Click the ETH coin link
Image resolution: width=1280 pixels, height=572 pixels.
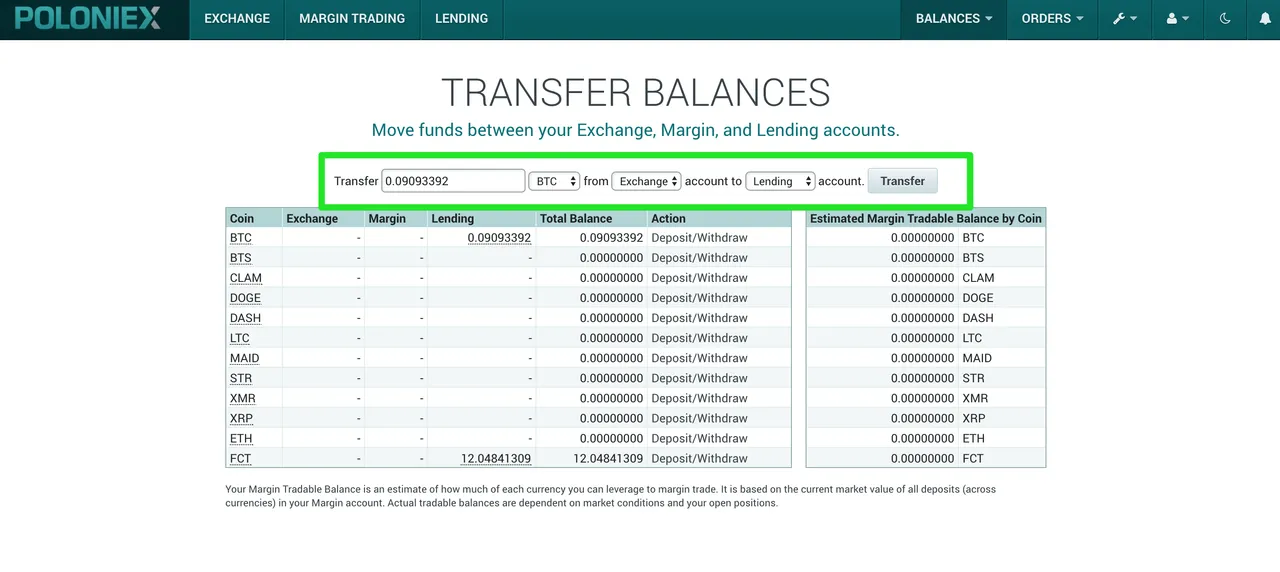coord(241,438)
